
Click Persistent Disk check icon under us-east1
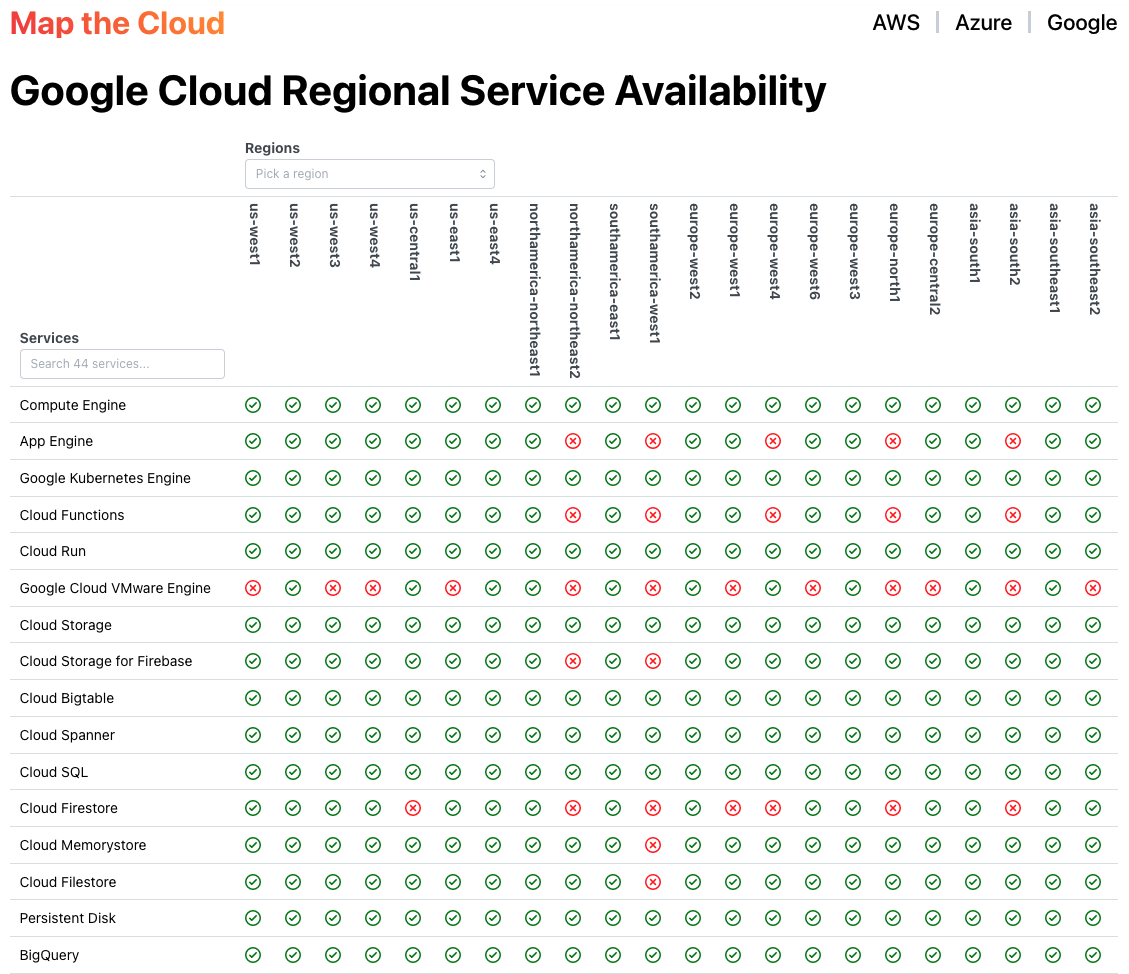coord(453,918)
